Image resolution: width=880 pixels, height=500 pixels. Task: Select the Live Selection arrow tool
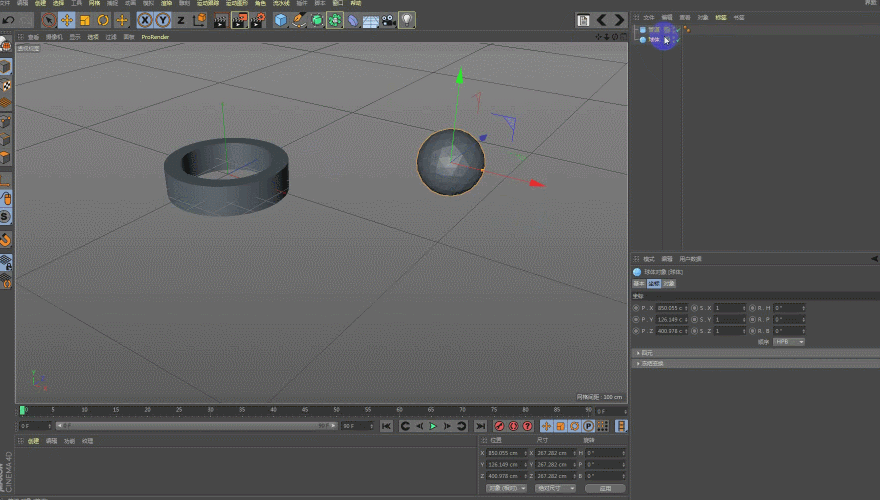[48, 20]
